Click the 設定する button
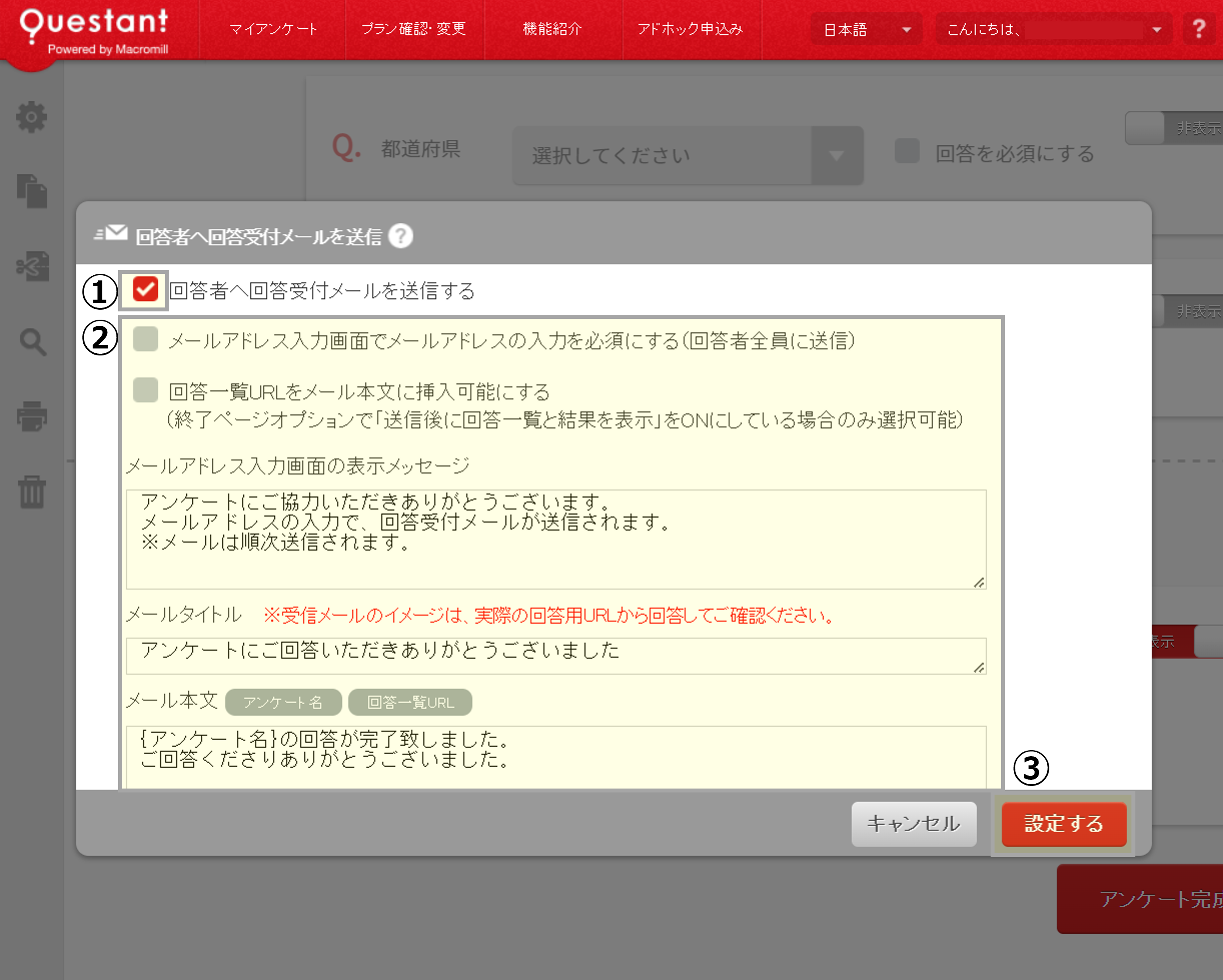Screen dimensions: 1223x980 (x=1064, y=824)
